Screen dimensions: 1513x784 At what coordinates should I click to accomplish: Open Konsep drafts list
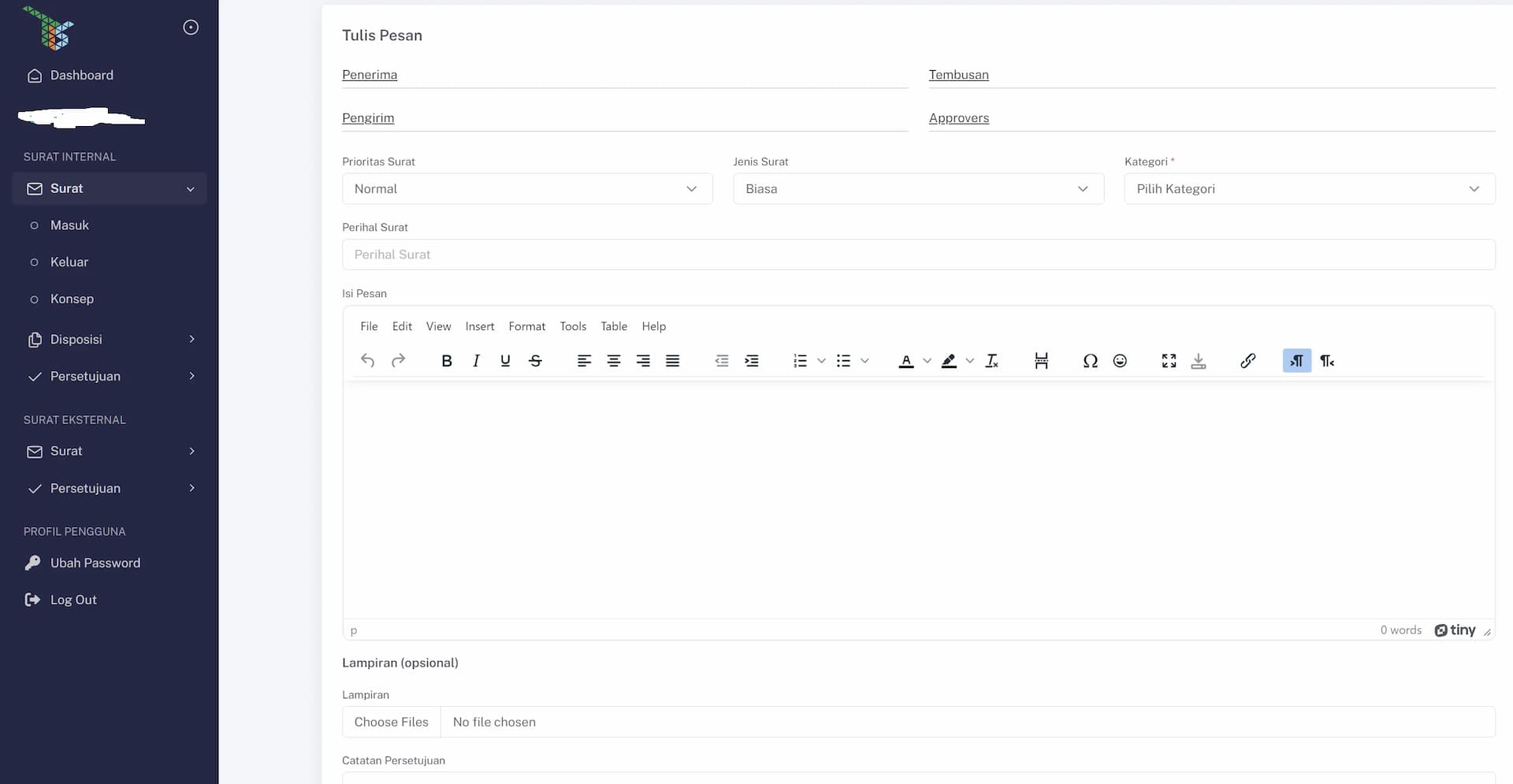click(72, 299)
